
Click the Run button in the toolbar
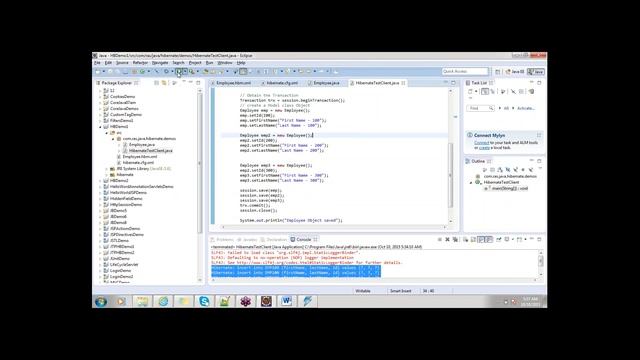[x=179, y=72]
